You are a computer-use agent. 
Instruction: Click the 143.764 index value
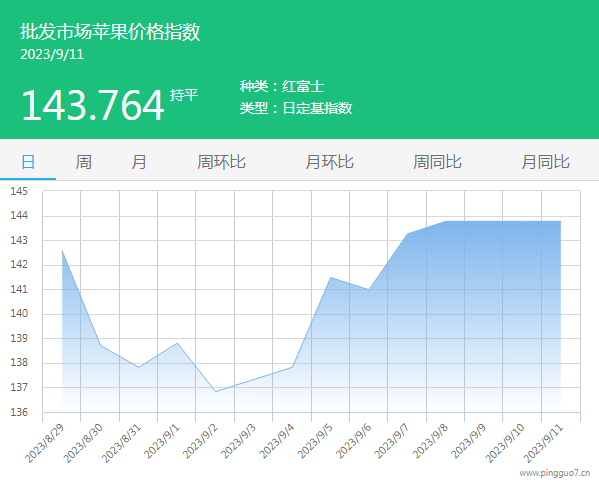pos(93,105)
